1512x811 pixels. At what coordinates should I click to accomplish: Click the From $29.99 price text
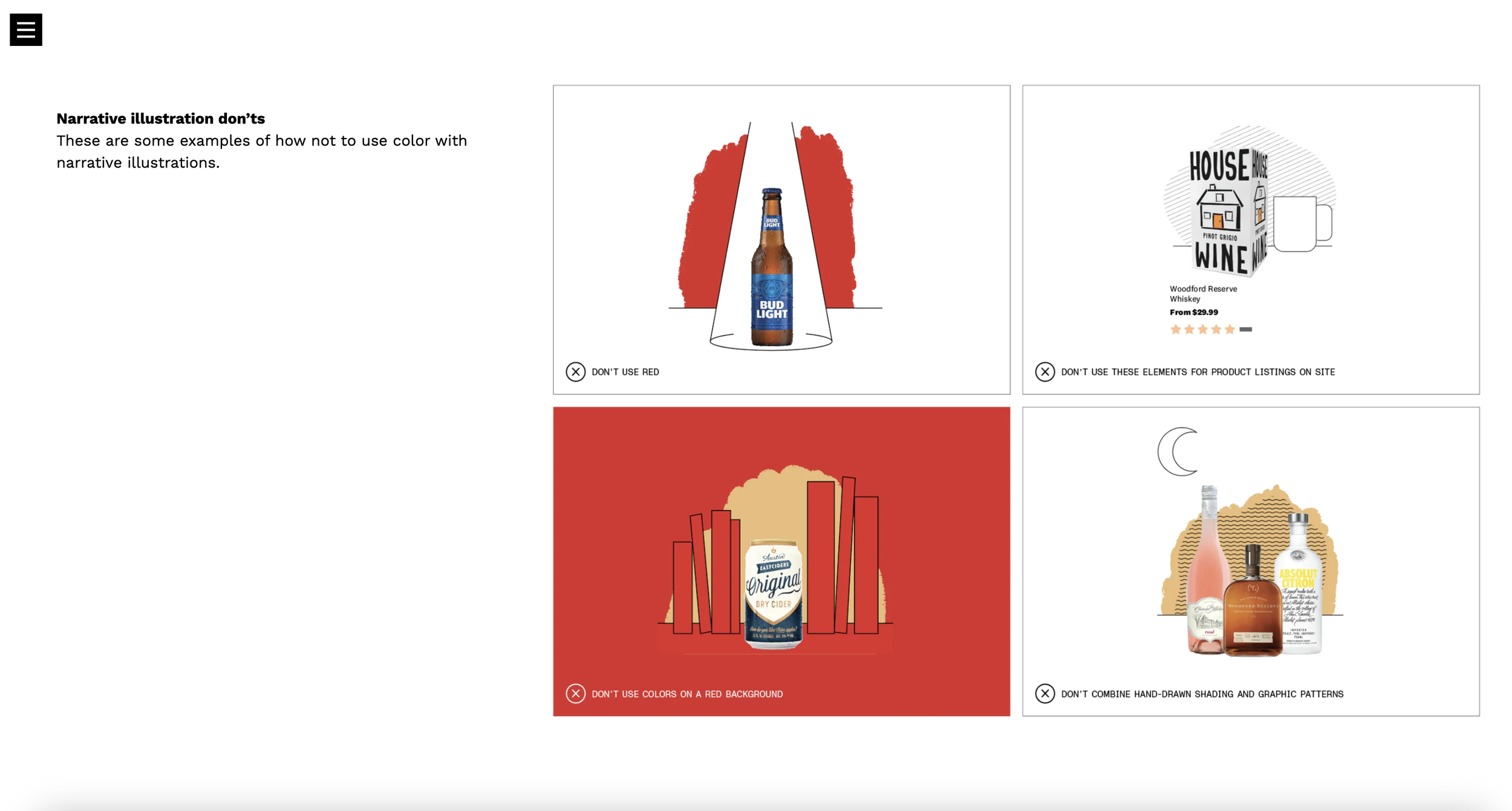(x=1193, y=312)
